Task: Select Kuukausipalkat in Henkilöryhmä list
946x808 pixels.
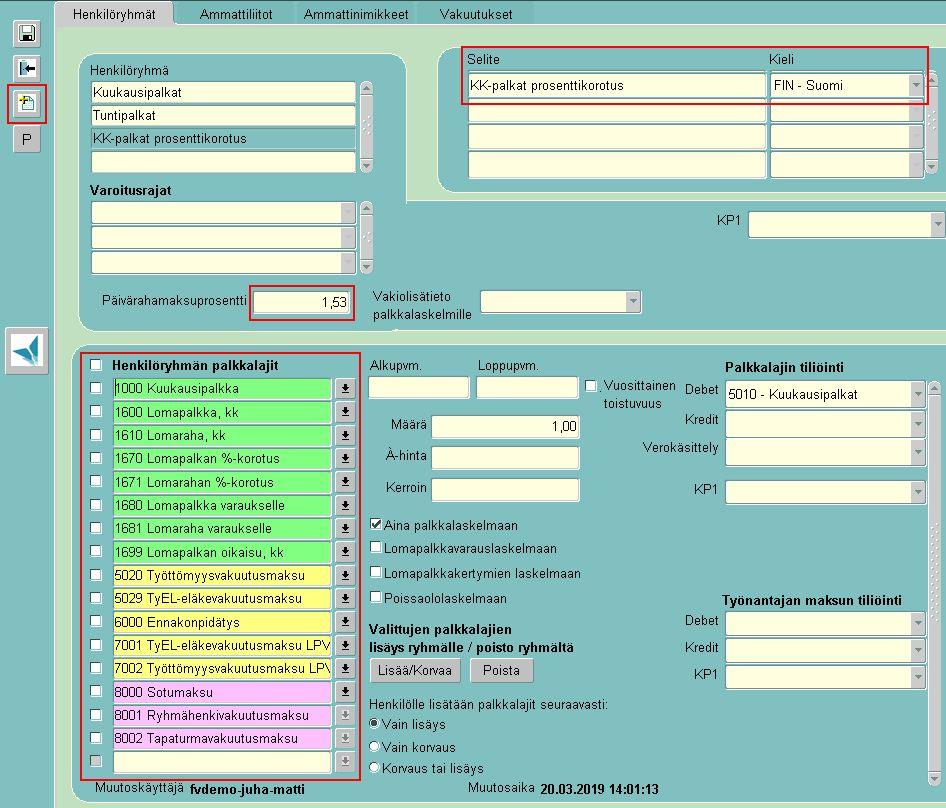Action: [223, 92]
